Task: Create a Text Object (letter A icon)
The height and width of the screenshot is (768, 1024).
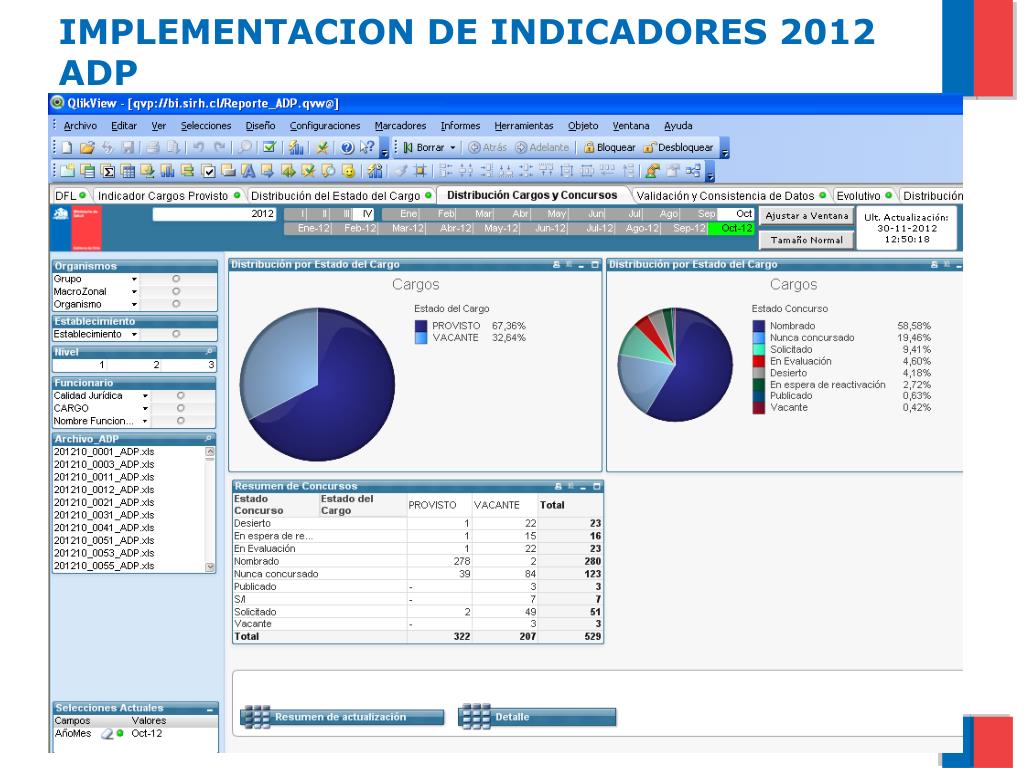Action: point(248,171)
